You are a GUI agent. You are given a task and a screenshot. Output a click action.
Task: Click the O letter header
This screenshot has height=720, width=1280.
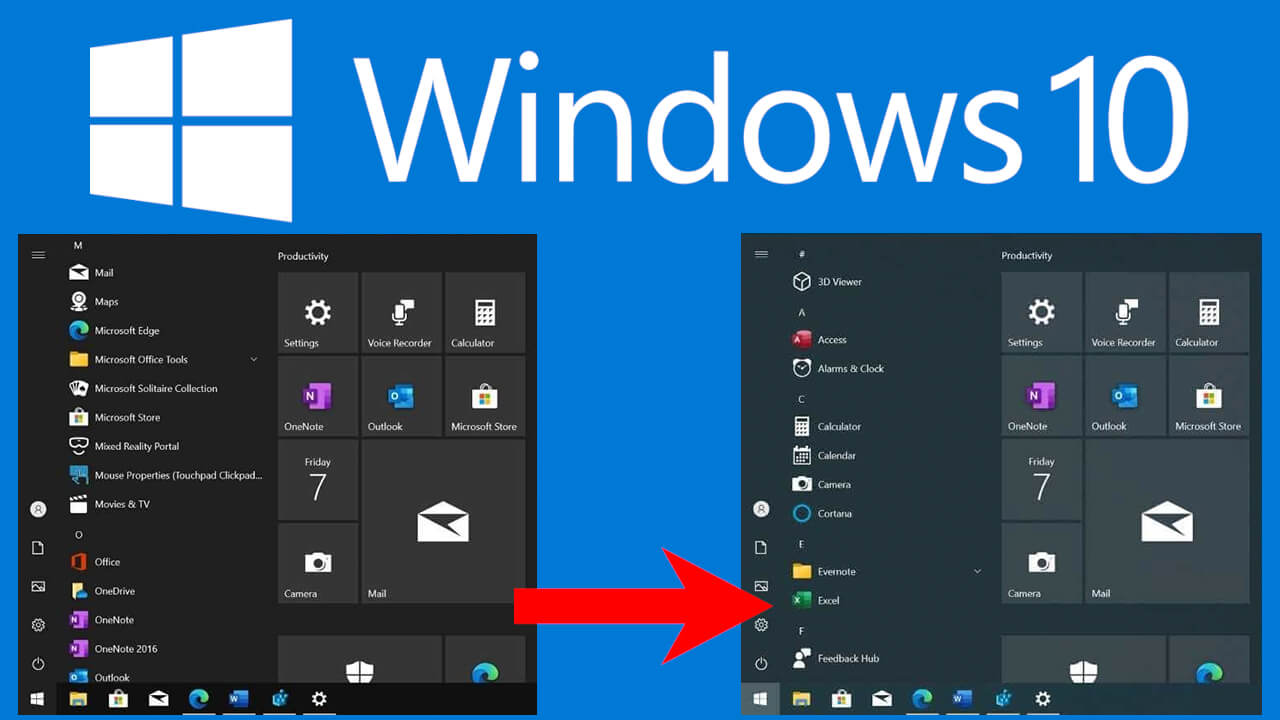coord(78,535)
